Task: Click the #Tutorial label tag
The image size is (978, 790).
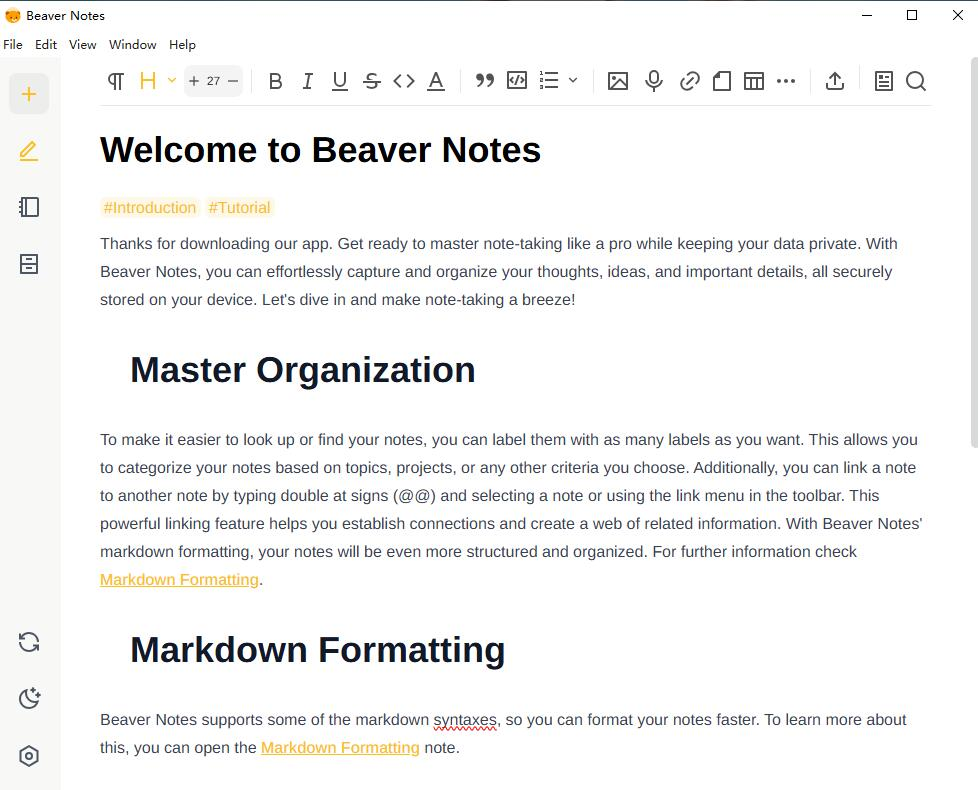Action: [239, 208]
